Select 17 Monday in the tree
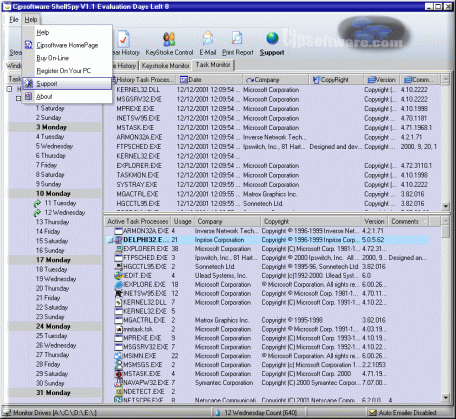Image resolution: width=456 pixels, height=419 pixels. (53, 260)
